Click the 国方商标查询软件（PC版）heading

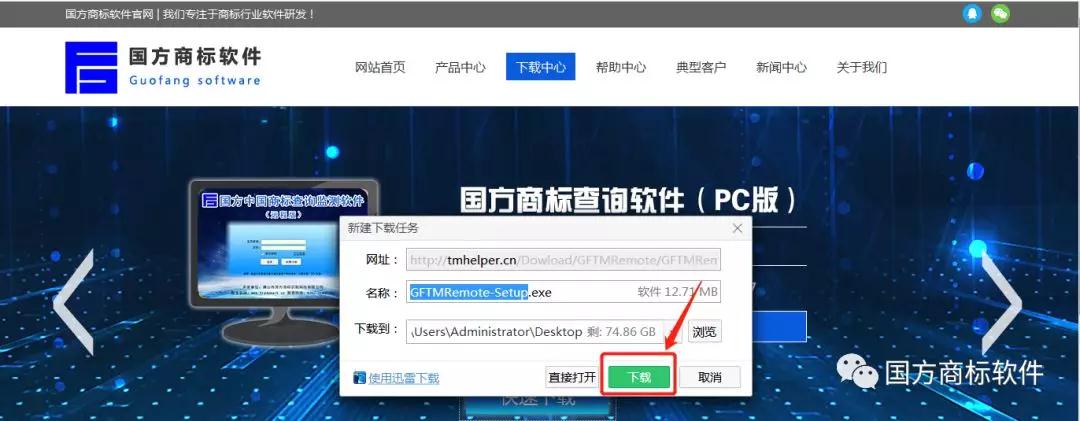pos(627,201)
